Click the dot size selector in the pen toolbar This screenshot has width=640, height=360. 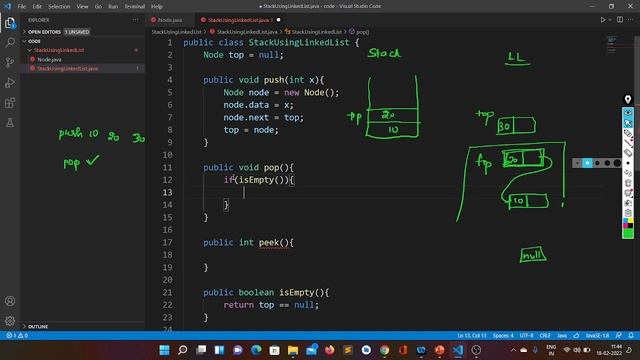coord(628,163)
